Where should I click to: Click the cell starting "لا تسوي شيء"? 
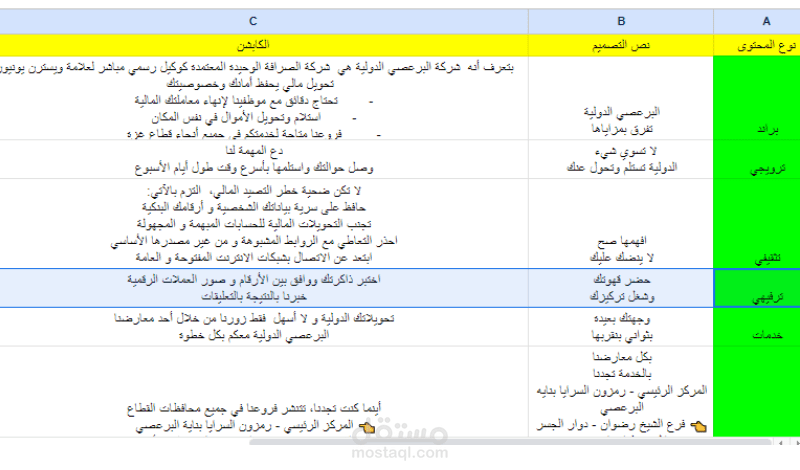tap(621, 159)
